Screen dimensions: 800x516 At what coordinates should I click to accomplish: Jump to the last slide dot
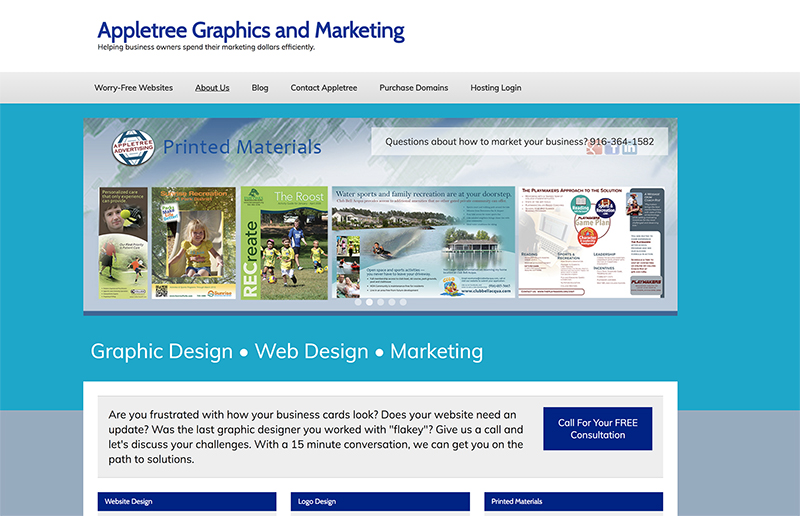403,302
